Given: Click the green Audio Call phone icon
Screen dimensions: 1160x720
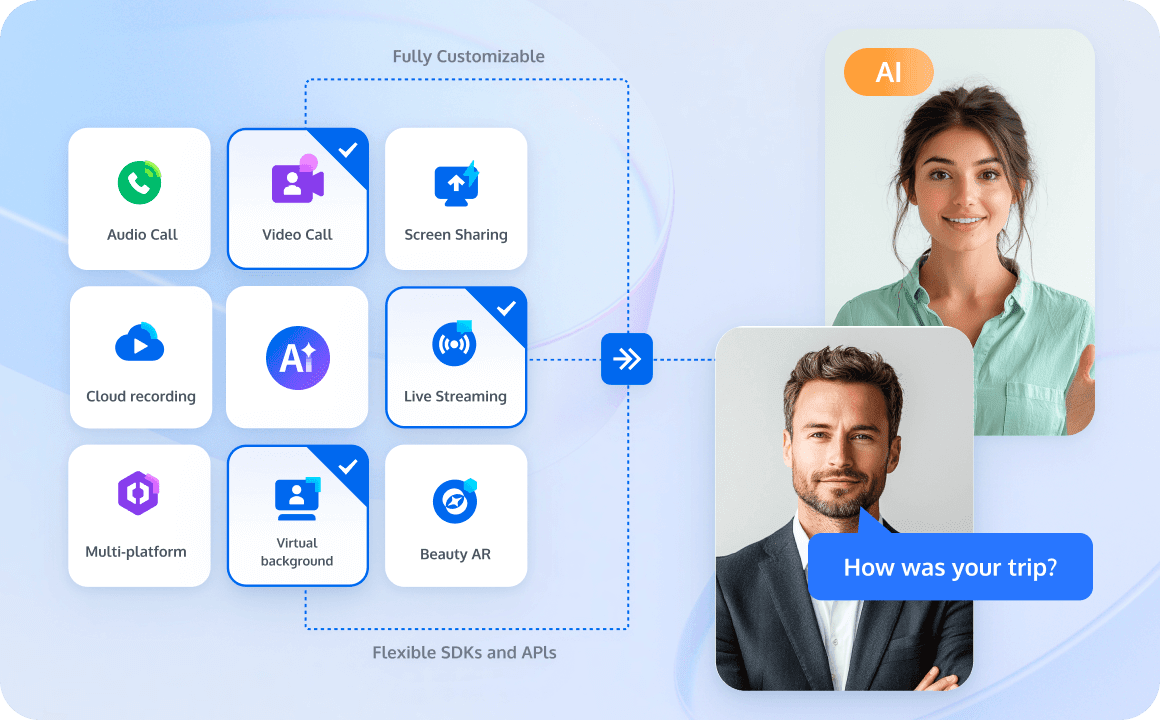Looking at the screenshot, I should [140, 182].
